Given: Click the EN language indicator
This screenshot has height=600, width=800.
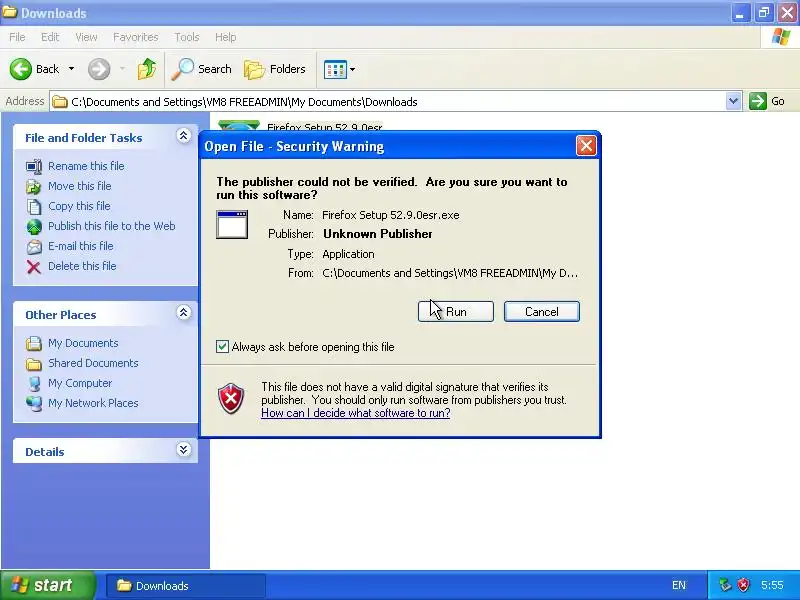Looking at the screenshot, I should pyautogui.click(x=679, y=585).
